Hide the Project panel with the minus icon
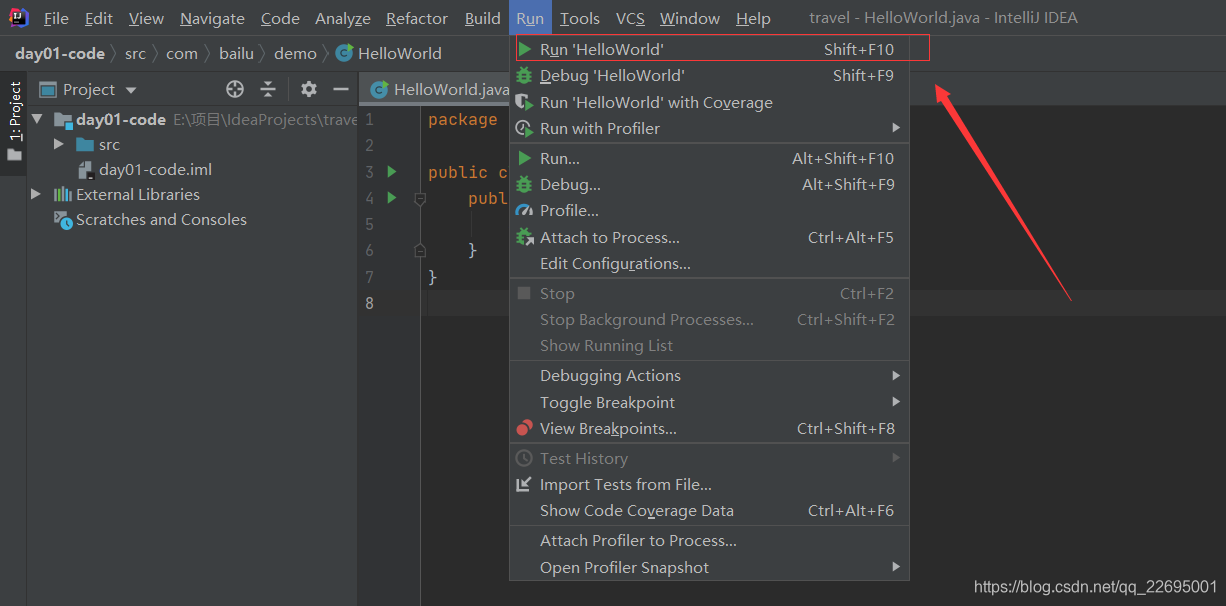This screenshot has width=1226, height=606. (x=341, y=89)
